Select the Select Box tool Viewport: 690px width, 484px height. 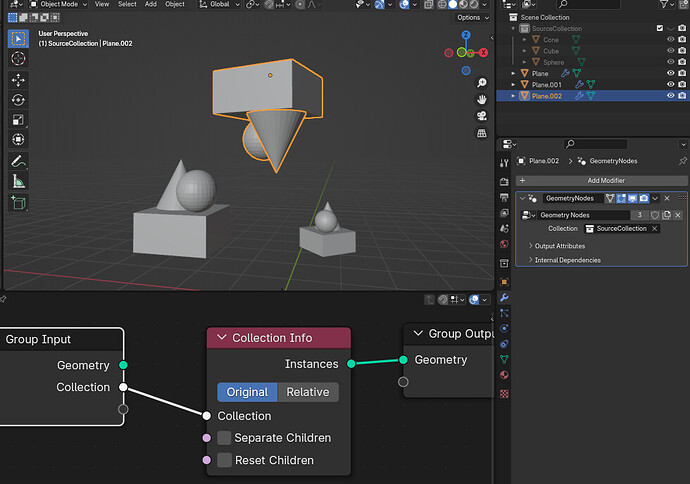(18, 39)
